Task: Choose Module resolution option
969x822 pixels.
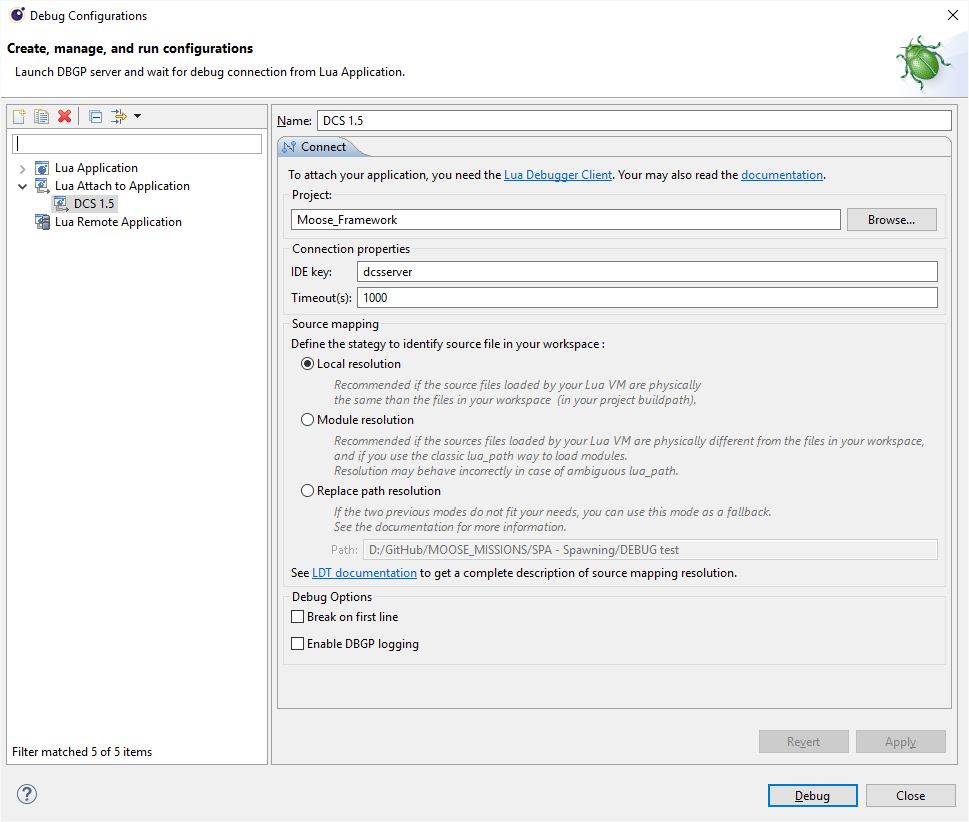Action: coord(307,420)
